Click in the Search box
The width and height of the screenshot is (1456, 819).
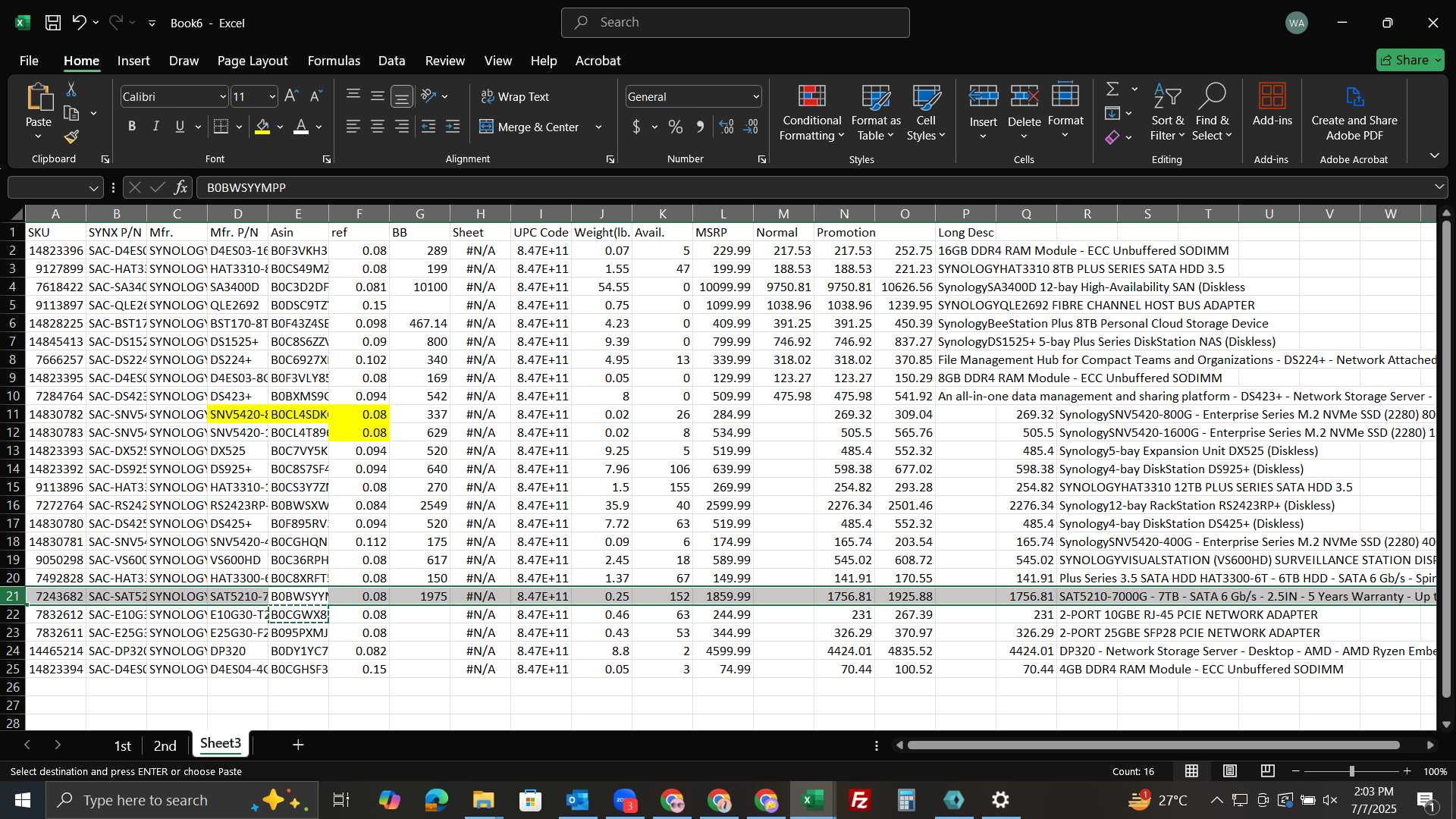[736, 23]
